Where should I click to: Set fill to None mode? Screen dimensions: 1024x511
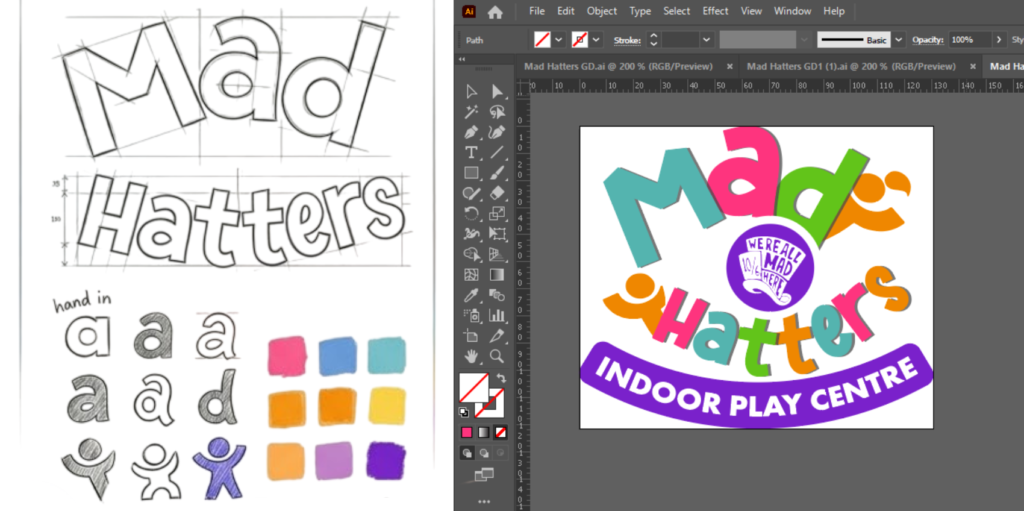coord(501,432)
